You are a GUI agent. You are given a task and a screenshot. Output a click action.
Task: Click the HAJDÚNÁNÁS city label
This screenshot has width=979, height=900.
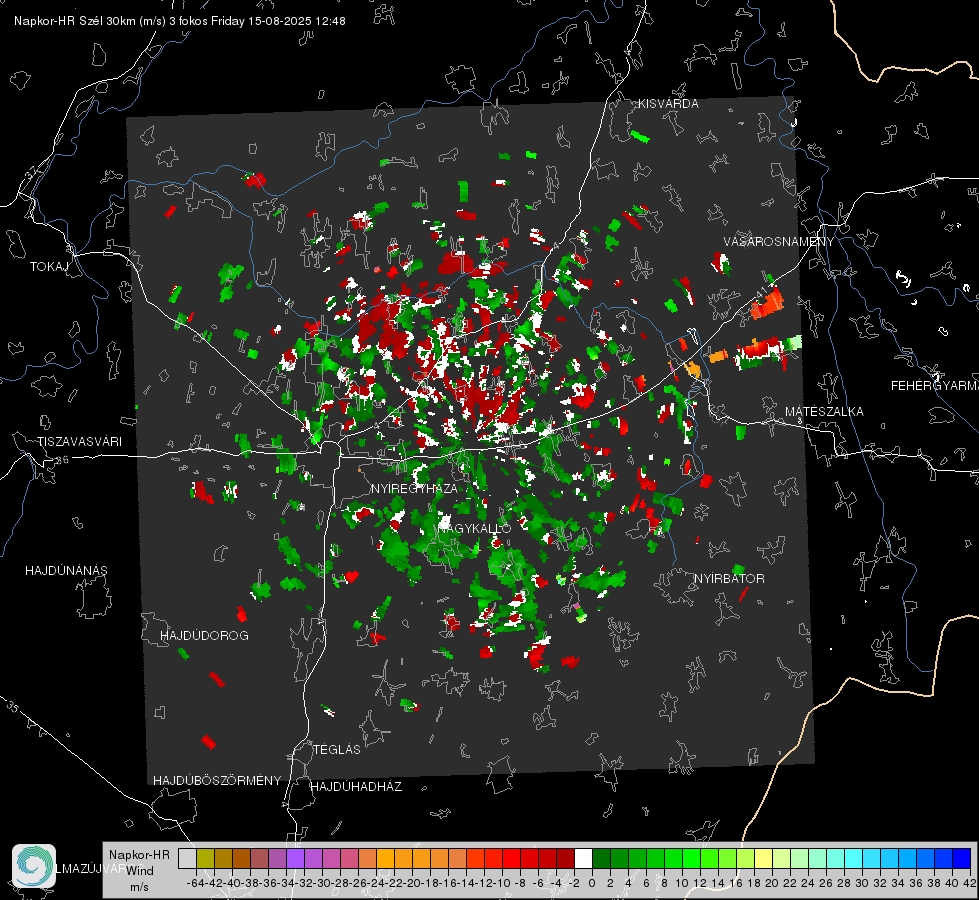click(x=66, y=571)
